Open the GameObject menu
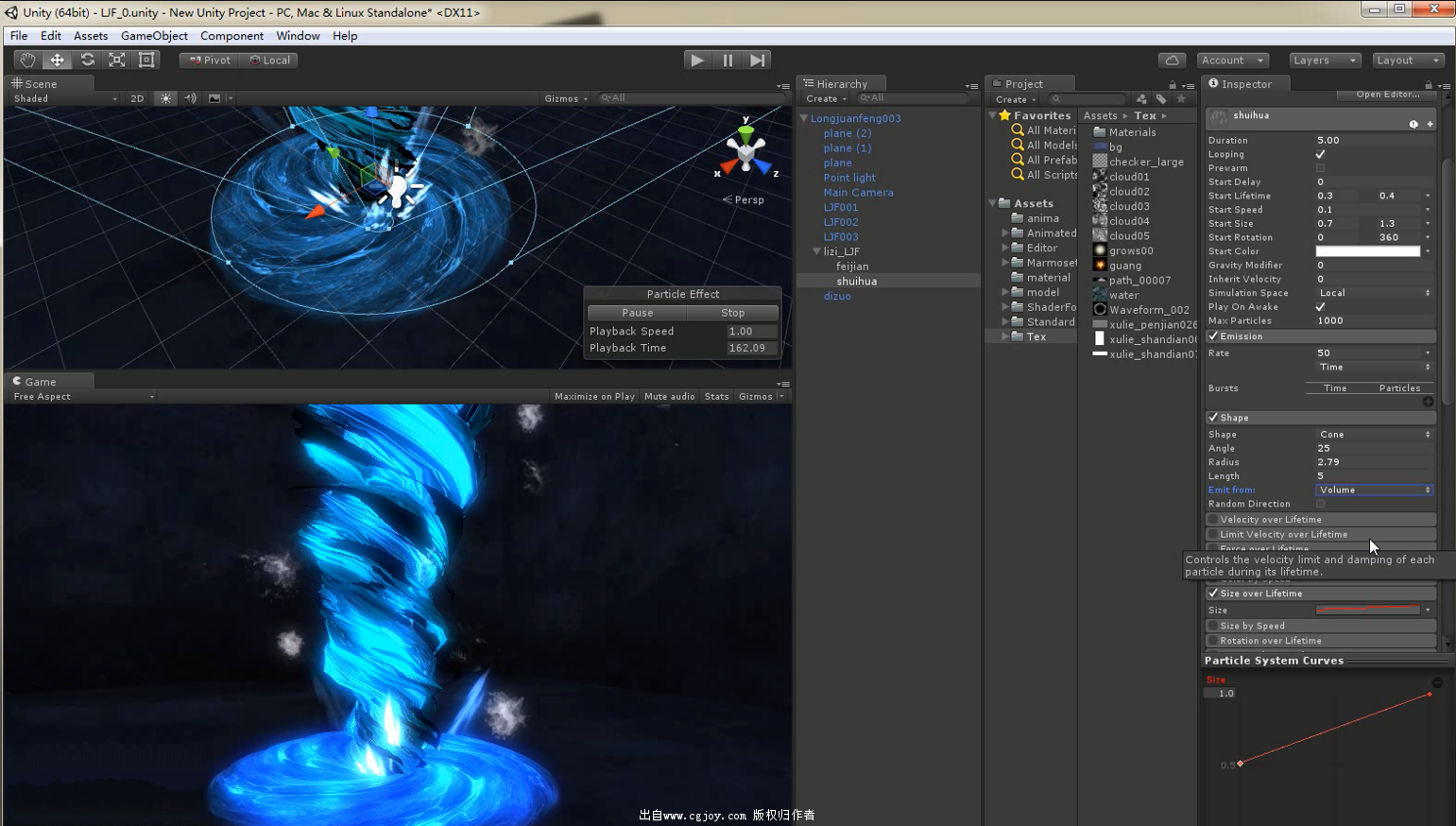 (x=154, y=36)
